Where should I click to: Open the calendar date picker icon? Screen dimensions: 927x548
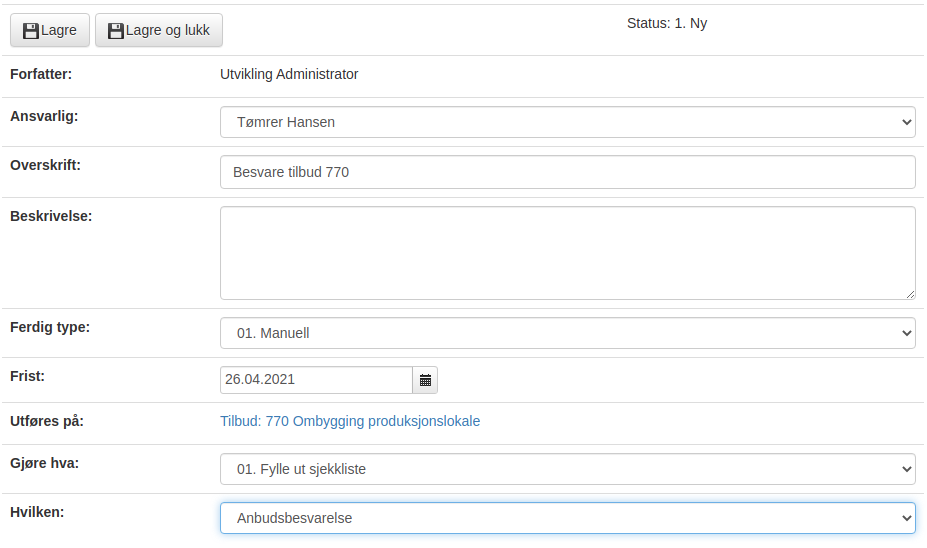pos(425,380)
